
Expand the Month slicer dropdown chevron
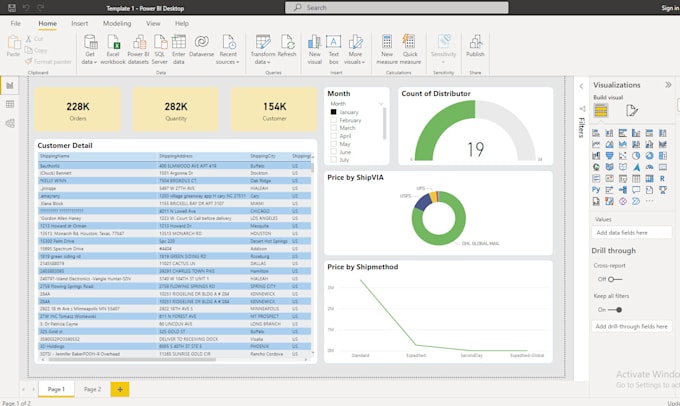[381, 104]
